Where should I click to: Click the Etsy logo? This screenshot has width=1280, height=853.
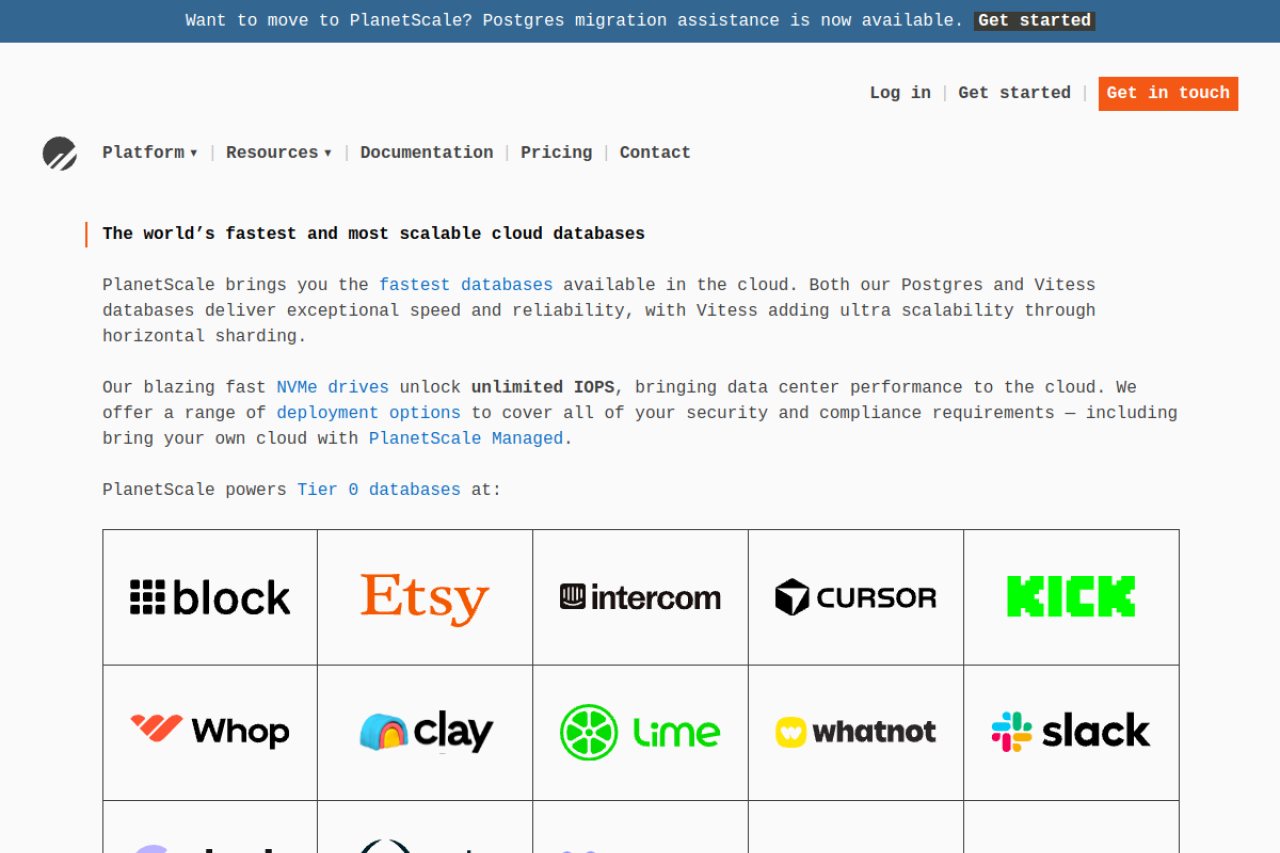(x=425, y=598)
